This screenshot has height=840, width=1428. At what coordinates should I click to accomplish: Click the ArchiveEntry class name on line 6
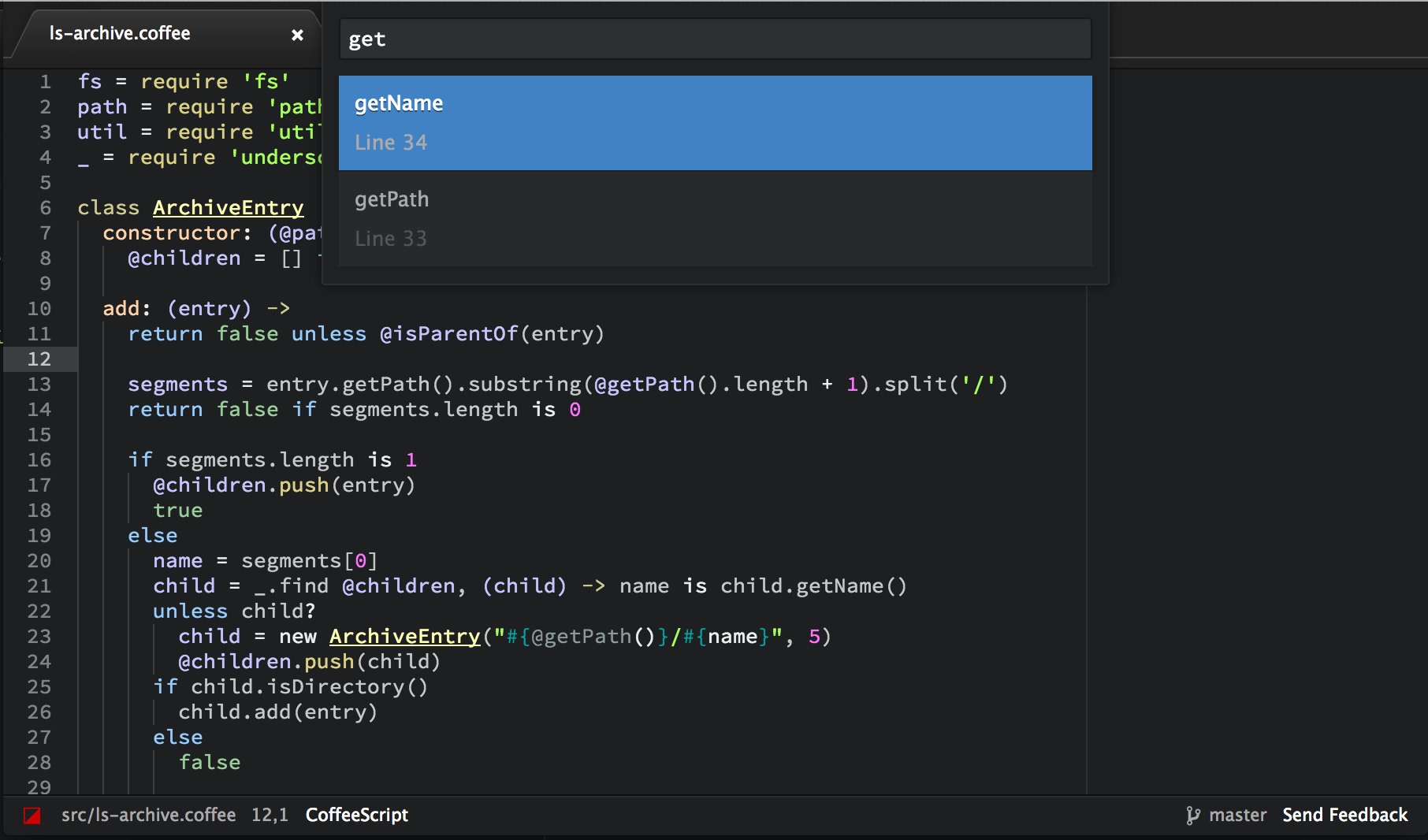[228, 208]
